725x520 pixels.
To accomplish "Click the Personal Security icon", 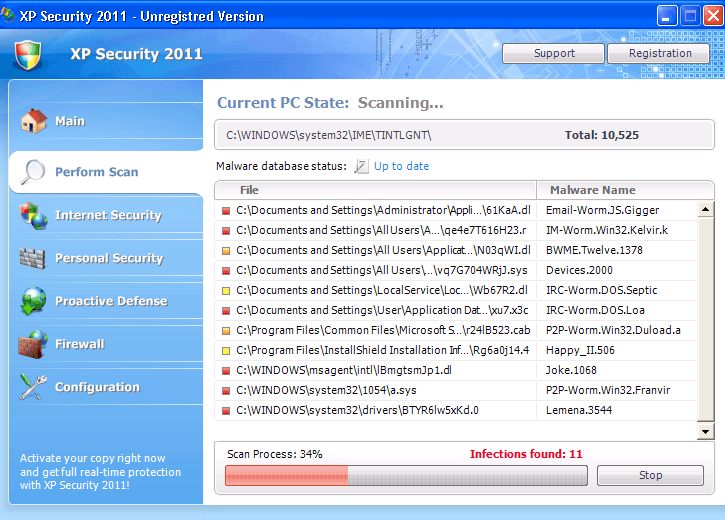I will tap(34, 258).
